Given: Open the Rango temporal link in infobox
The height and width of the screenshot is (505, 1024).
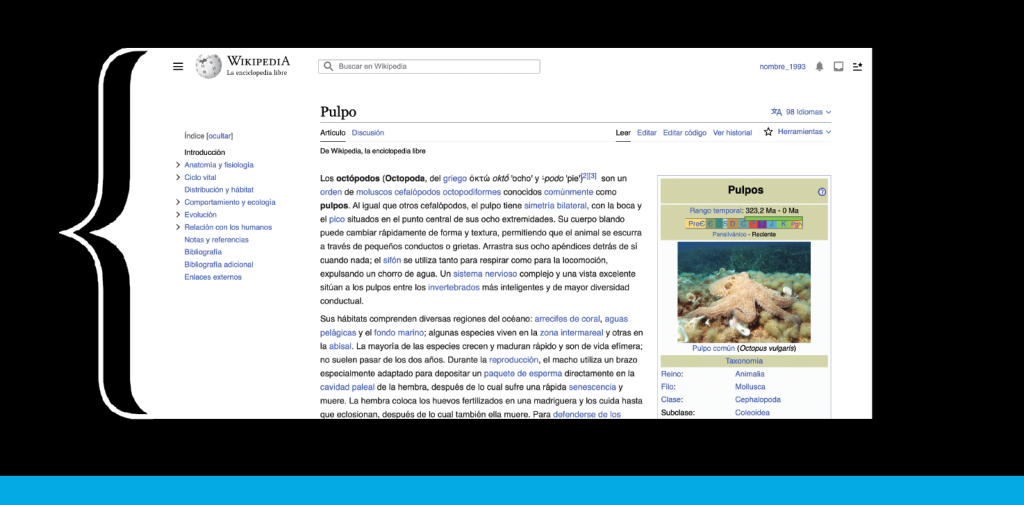Looking at the screenshot, I should point(716,211).
